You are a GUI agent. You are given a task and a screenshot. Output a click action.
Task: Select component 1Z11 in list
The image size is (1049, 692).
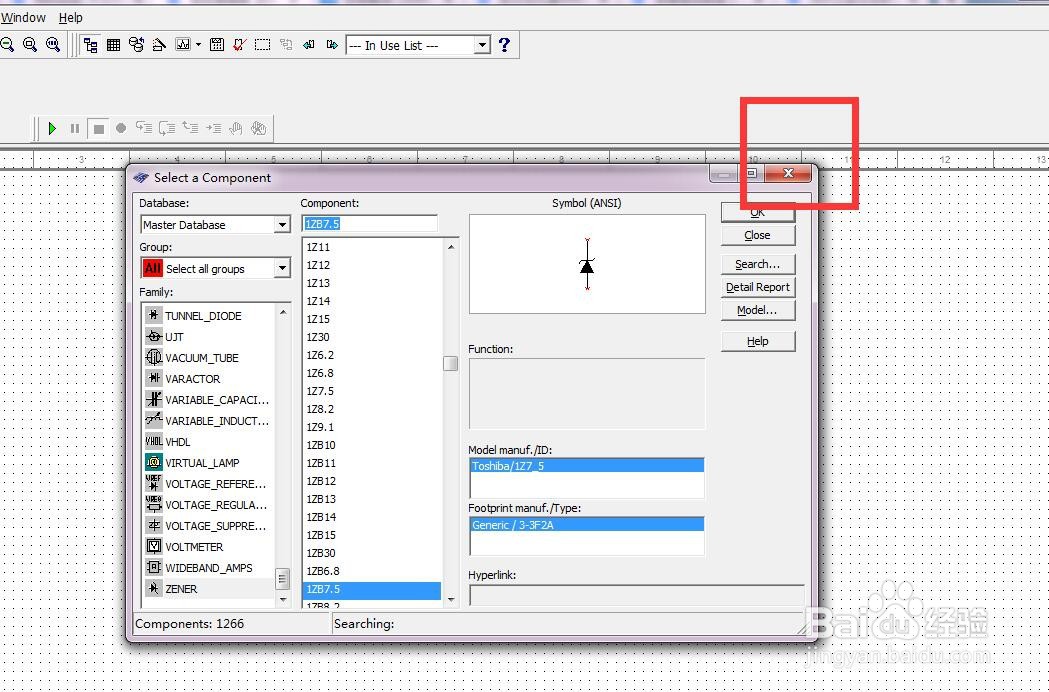[372, 247]
